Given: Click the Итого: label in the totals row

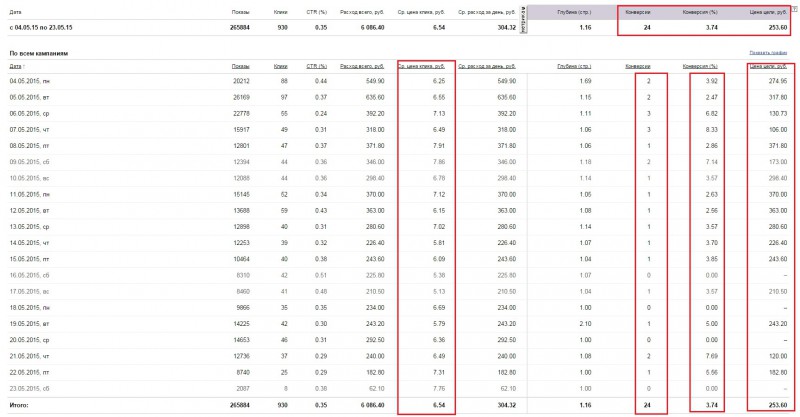Looking at the screenshot, I should [19, 405].
